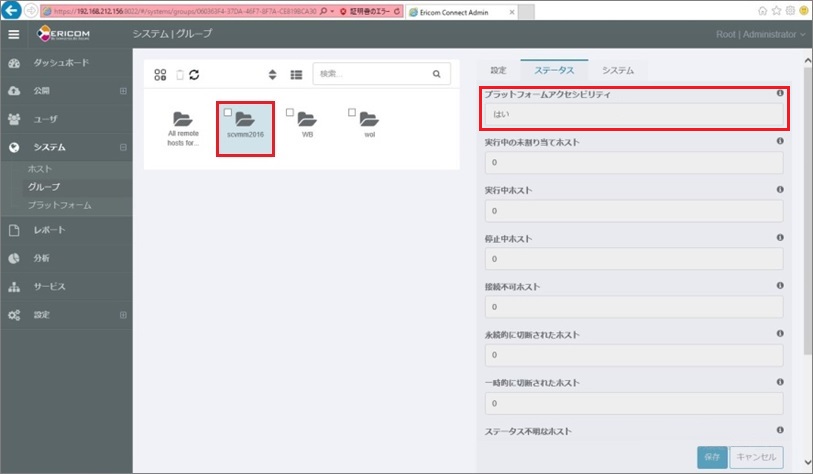Click the キャンセル button
The image size is (813, 474).
pyautogui.click(x=756, y=456)
